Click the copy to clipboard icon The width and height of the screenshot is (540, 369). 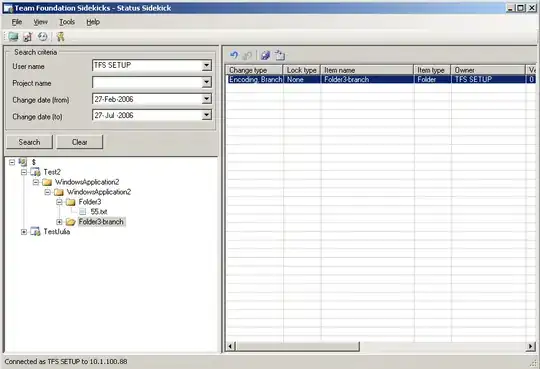pyautogui.click(x=280, y=55)
